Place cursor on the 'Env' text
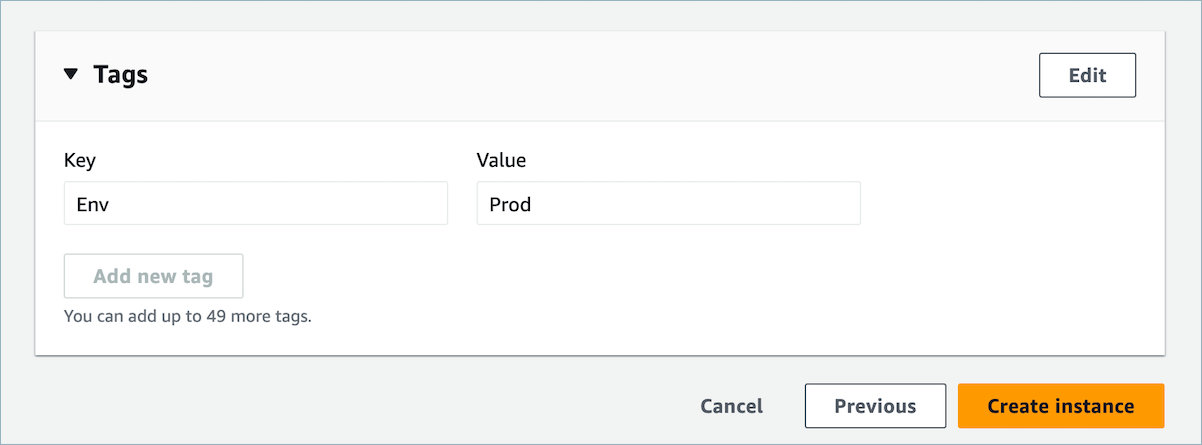 91,204
